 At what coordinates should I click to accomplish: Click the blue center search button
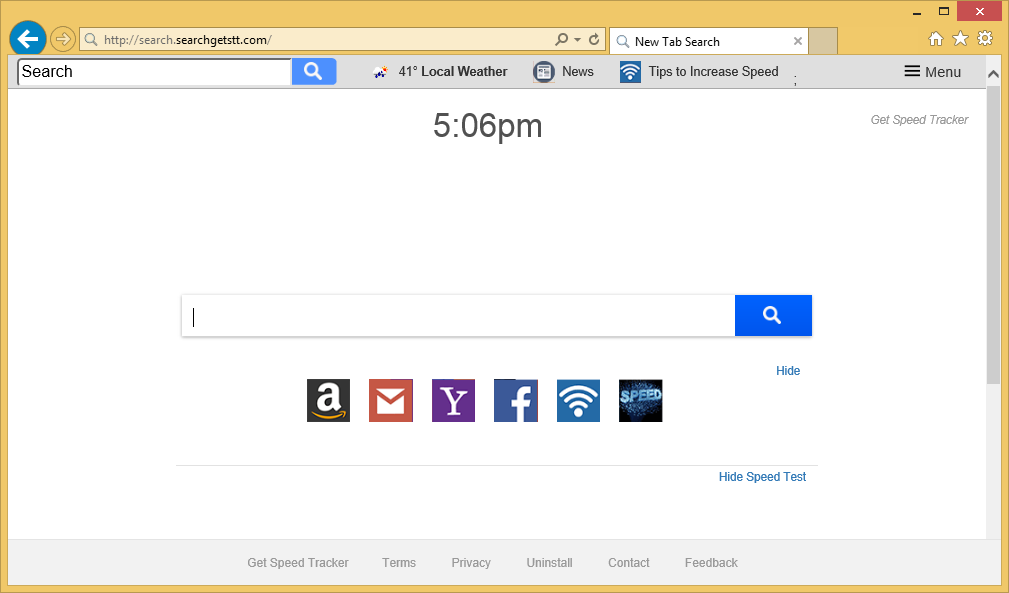772,316
